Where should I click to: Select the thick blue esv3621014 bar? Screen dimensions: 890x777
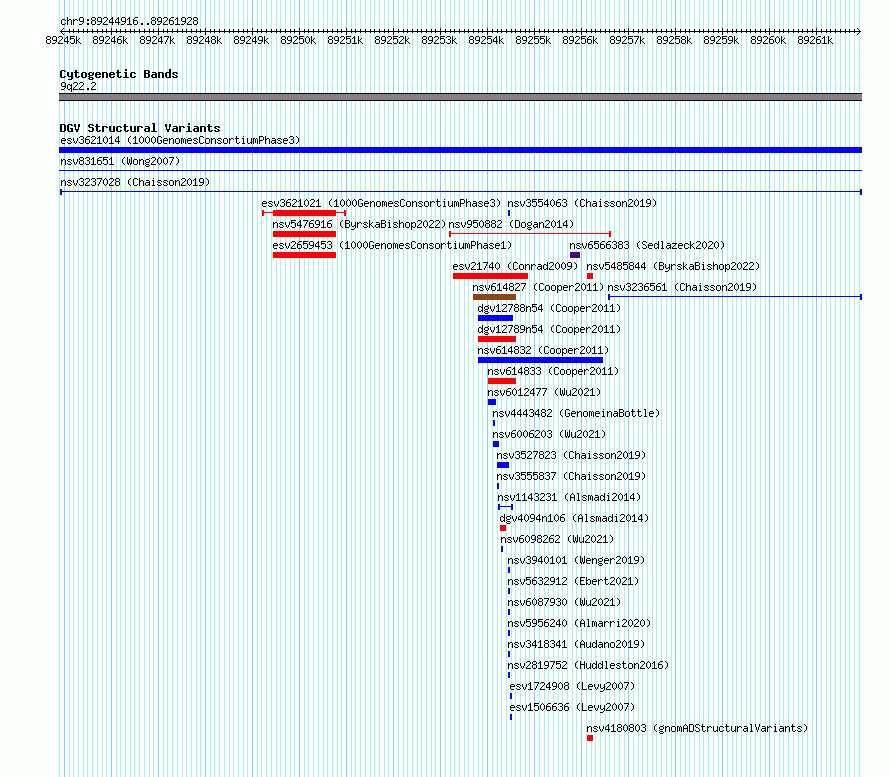460,150
